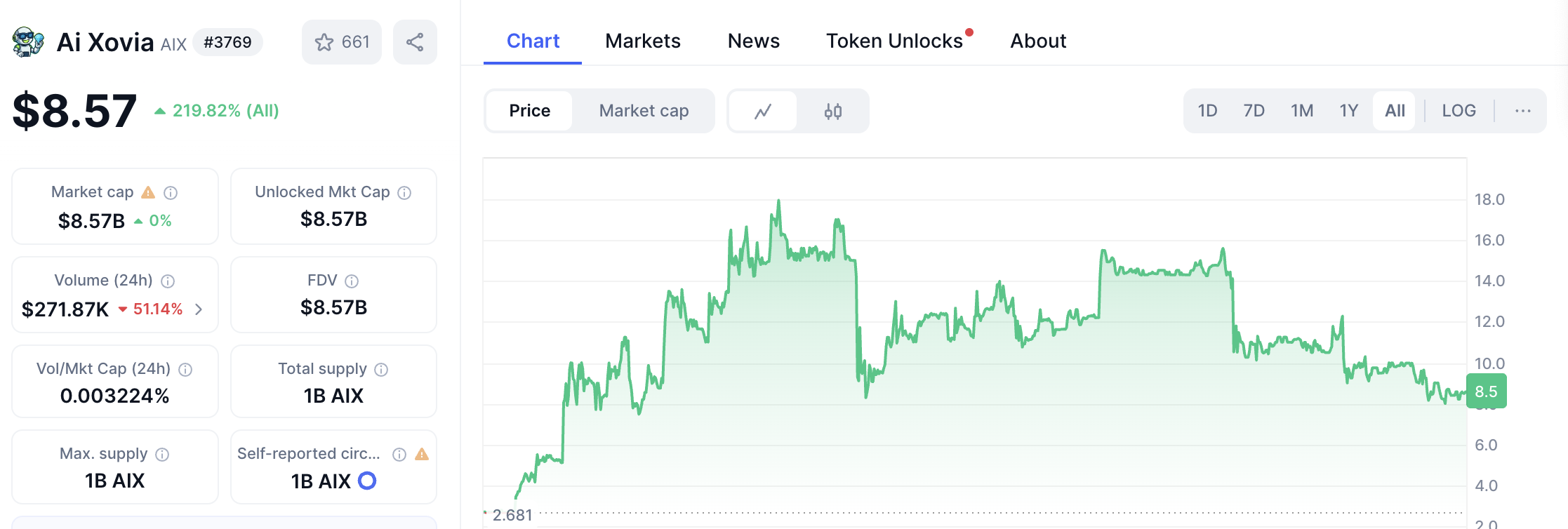Click the 0.003224% Vol/Mkt Cap value
This screenshot has width=1568, height=529.
(115, 396)
